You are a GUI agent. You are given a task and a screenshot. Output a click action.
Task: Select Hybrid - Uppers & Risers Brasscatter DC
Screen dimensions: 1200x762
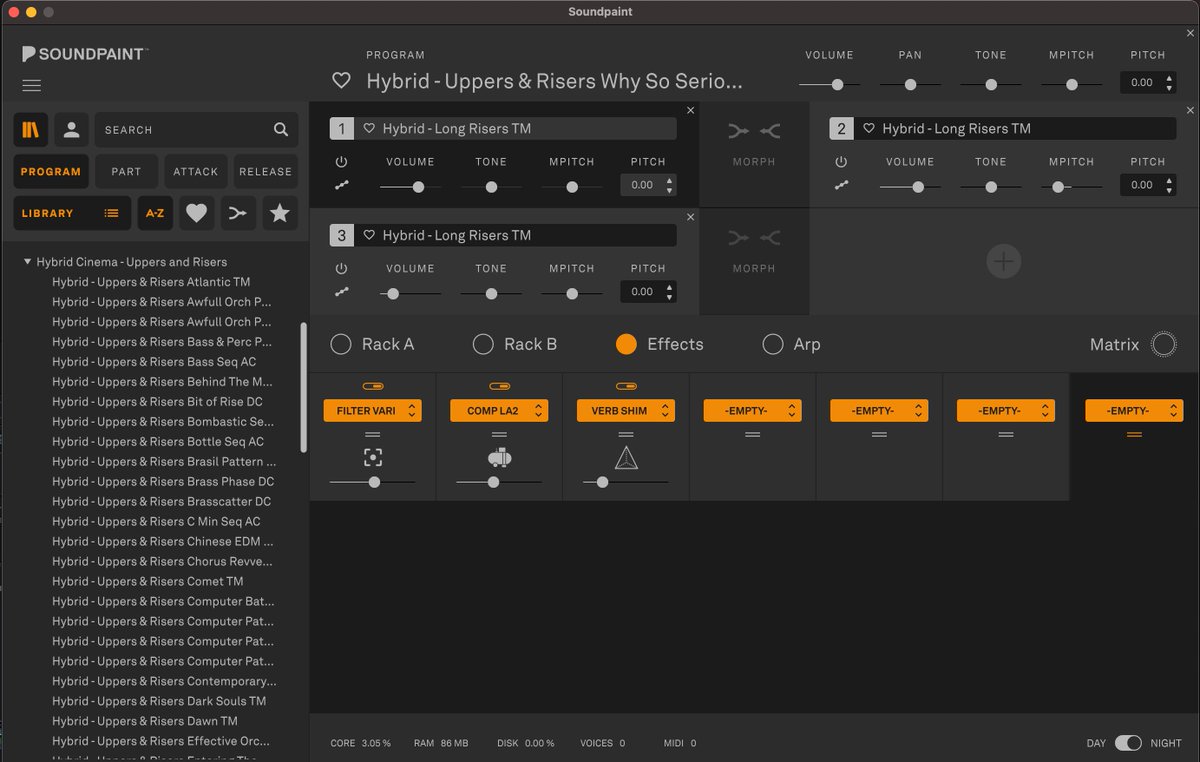[x=162, y=501]
